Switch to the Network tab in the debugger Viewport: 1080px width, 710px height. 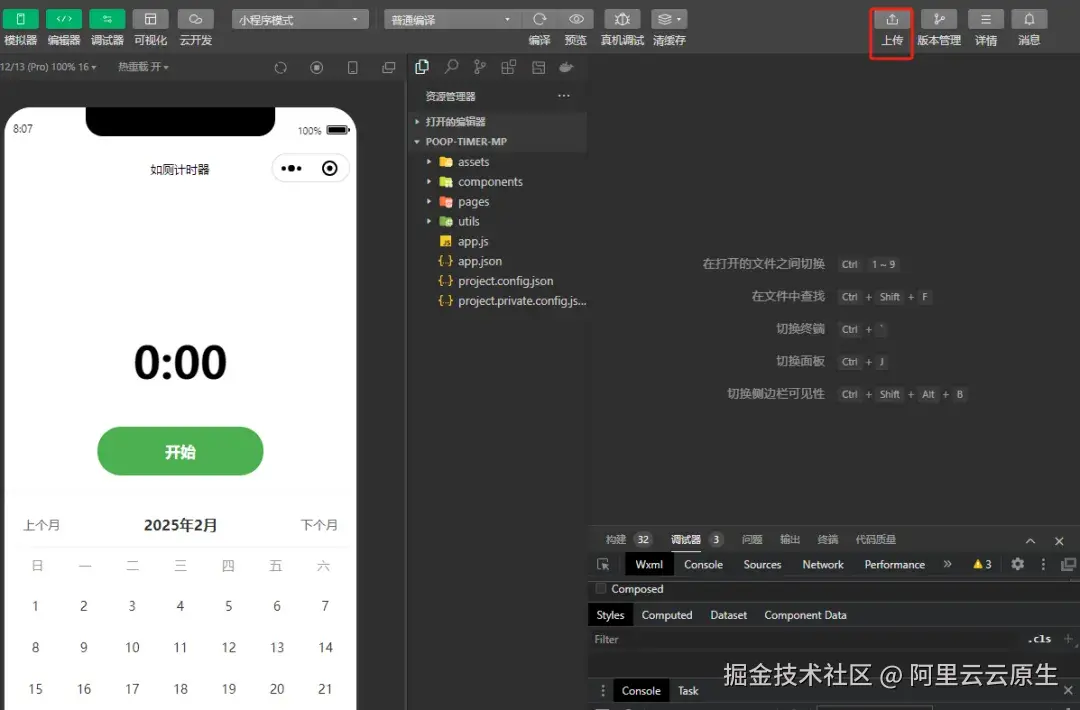point(821,564)
